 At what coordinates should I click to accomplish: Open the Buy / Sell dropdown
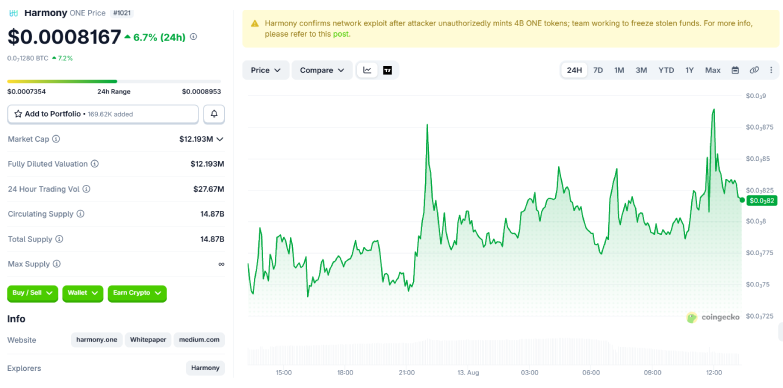tap(32, 293)
